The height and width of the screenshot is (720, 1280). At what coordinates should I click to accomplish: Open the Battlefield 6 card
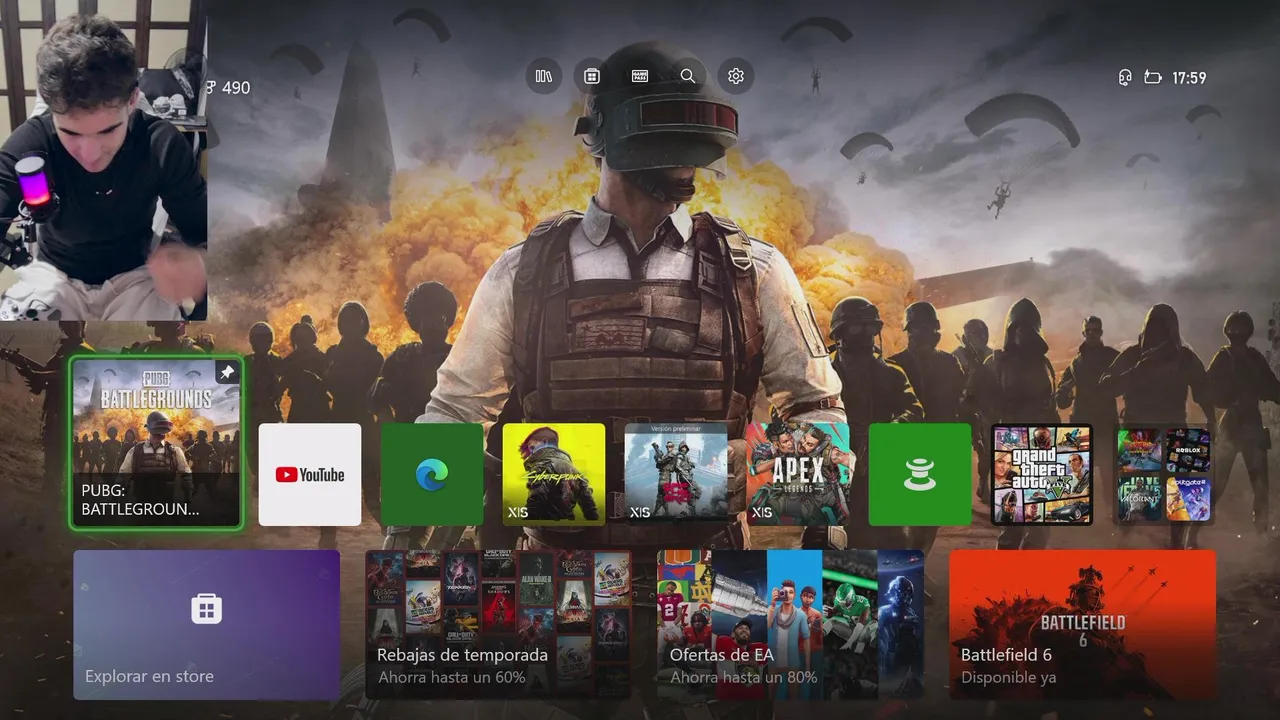1082,624
